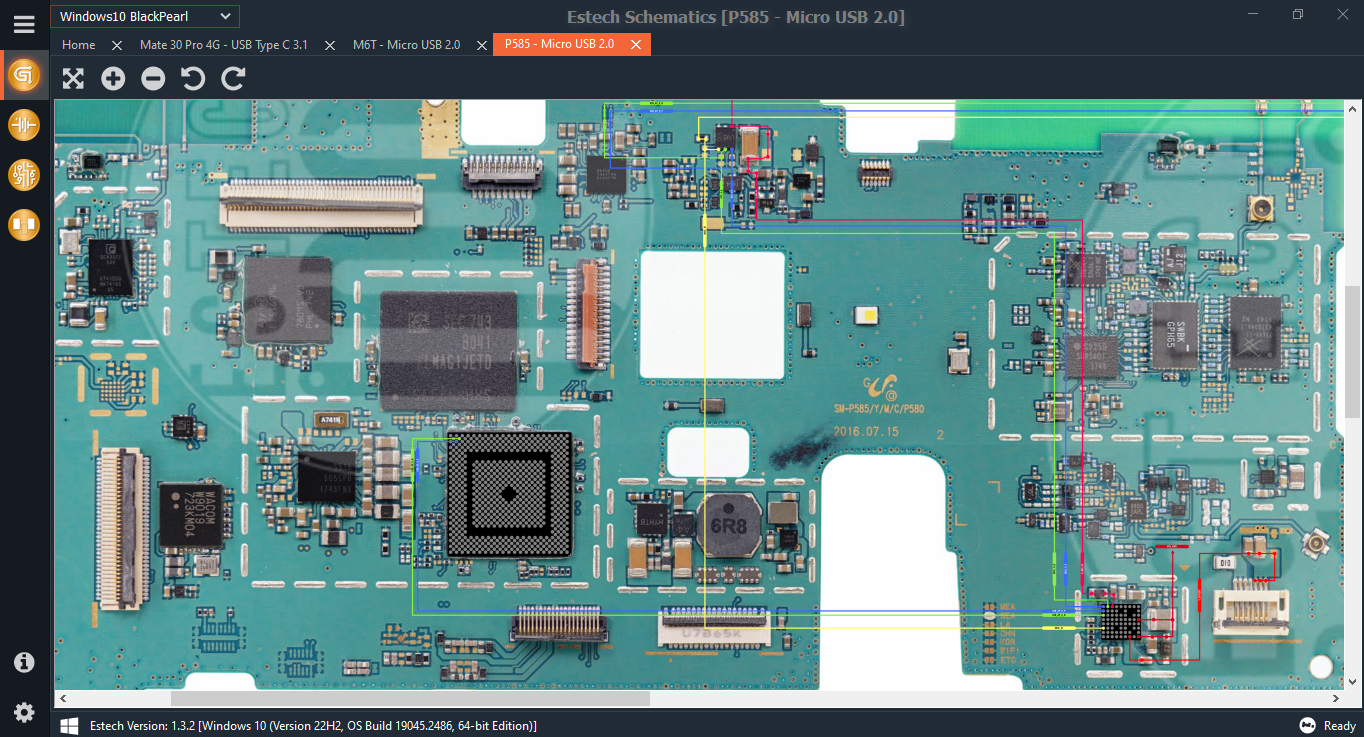Screen dimensions: 1364x737
Task: Open the split-panel sidebar icon
Action: [24, 225]
